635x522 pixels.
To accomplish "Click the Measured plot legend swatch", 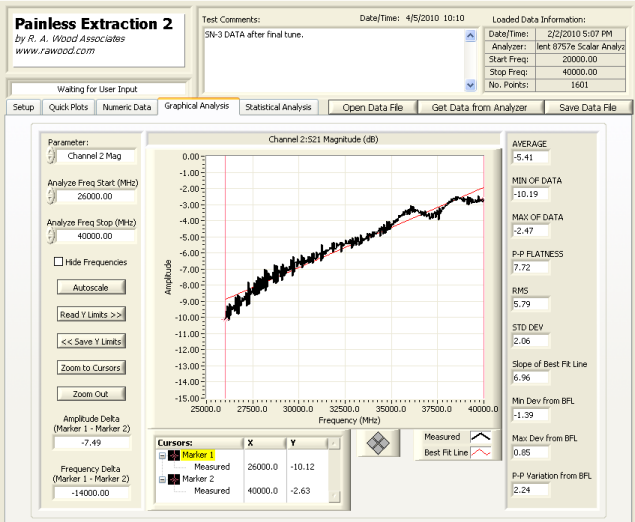I will 481,437.
